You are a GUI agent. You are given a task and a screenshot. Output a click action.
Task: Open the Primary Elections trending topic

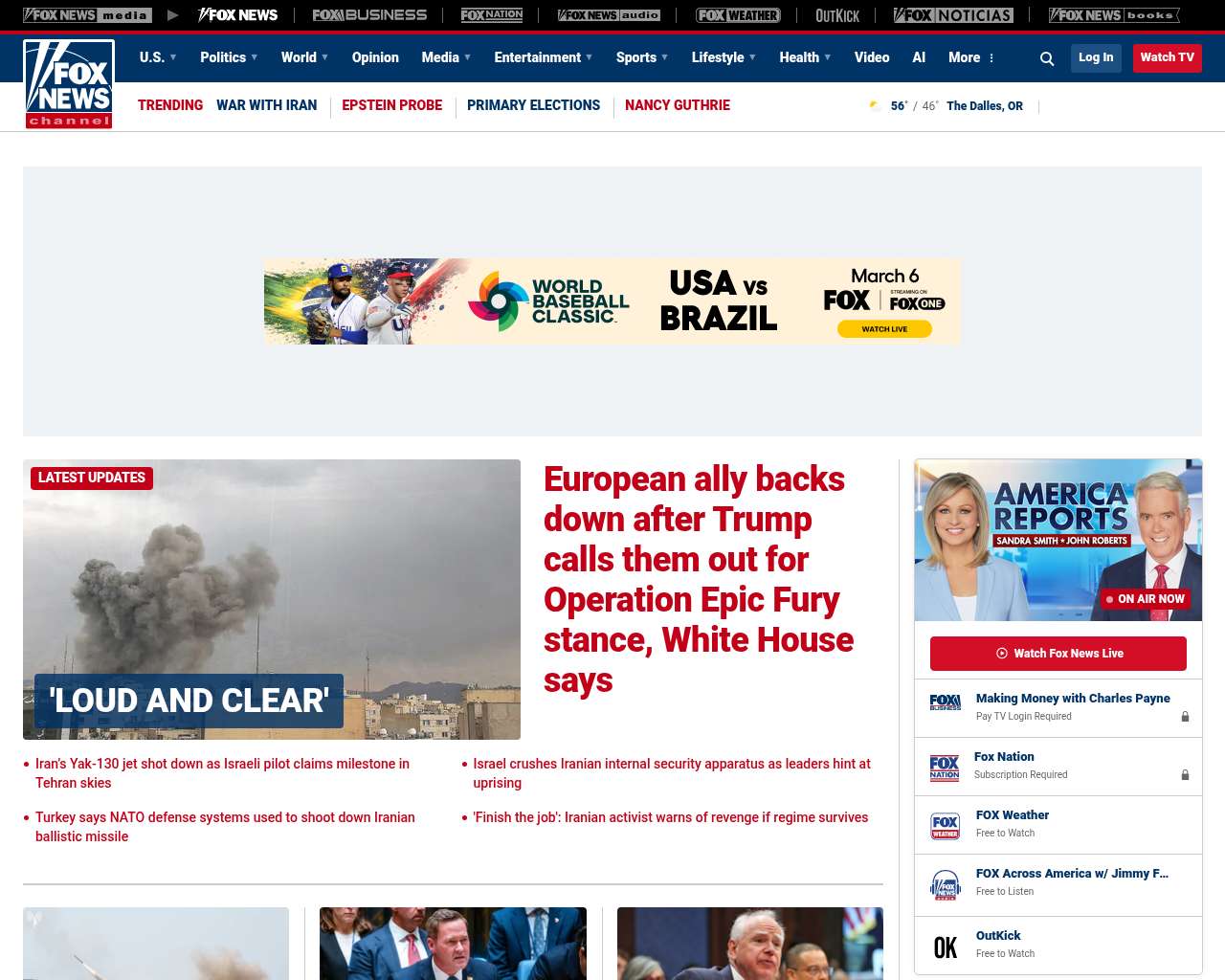[533, 105]
